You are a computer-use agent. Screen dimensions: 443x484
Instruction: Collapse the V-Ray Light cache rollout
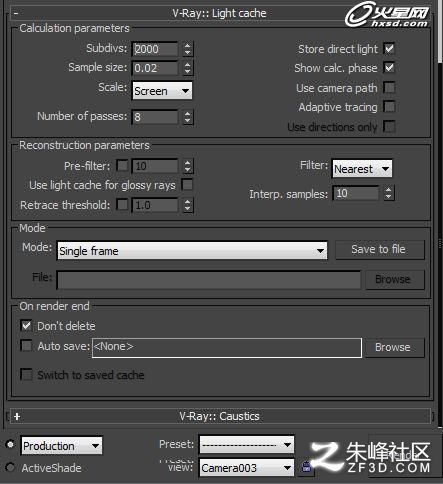pos(16,14)
